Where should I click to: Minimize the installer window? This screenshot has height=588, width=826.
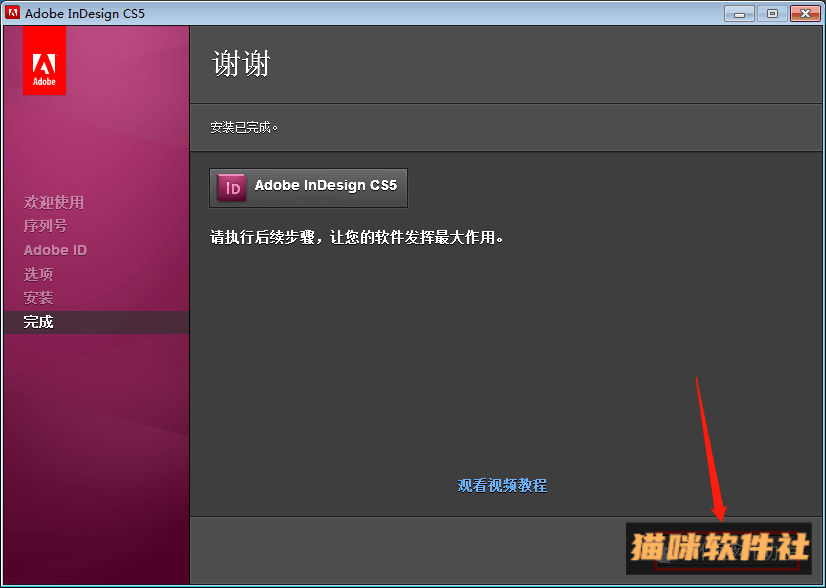pos(739,14)
